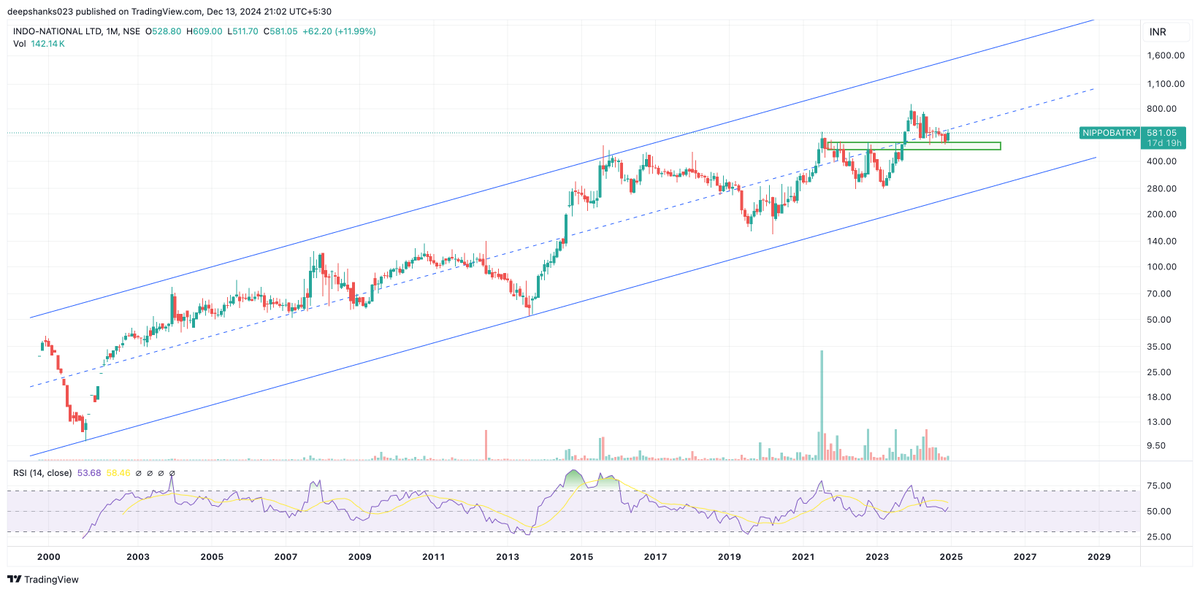Click the 2029 year on time axis
Viewport: 1200px width, 592px height.
pyautogui.click(x=1099, y=556)
